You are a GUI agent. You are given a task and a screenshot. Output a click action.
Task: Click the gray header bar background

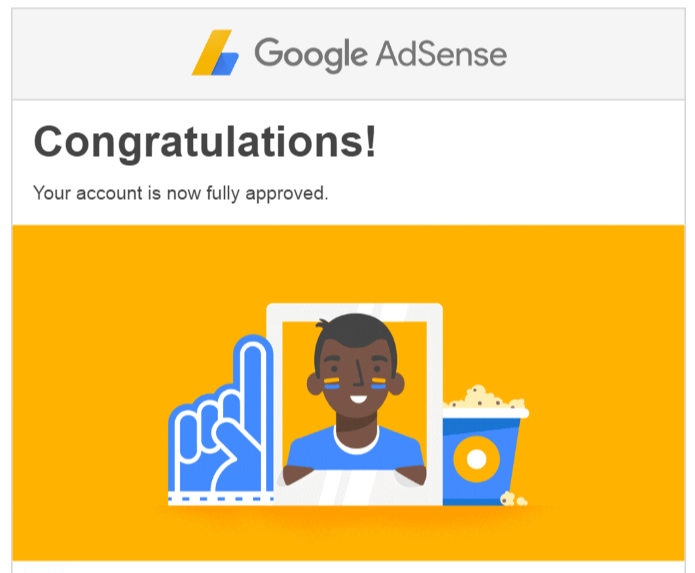(600, 53)
